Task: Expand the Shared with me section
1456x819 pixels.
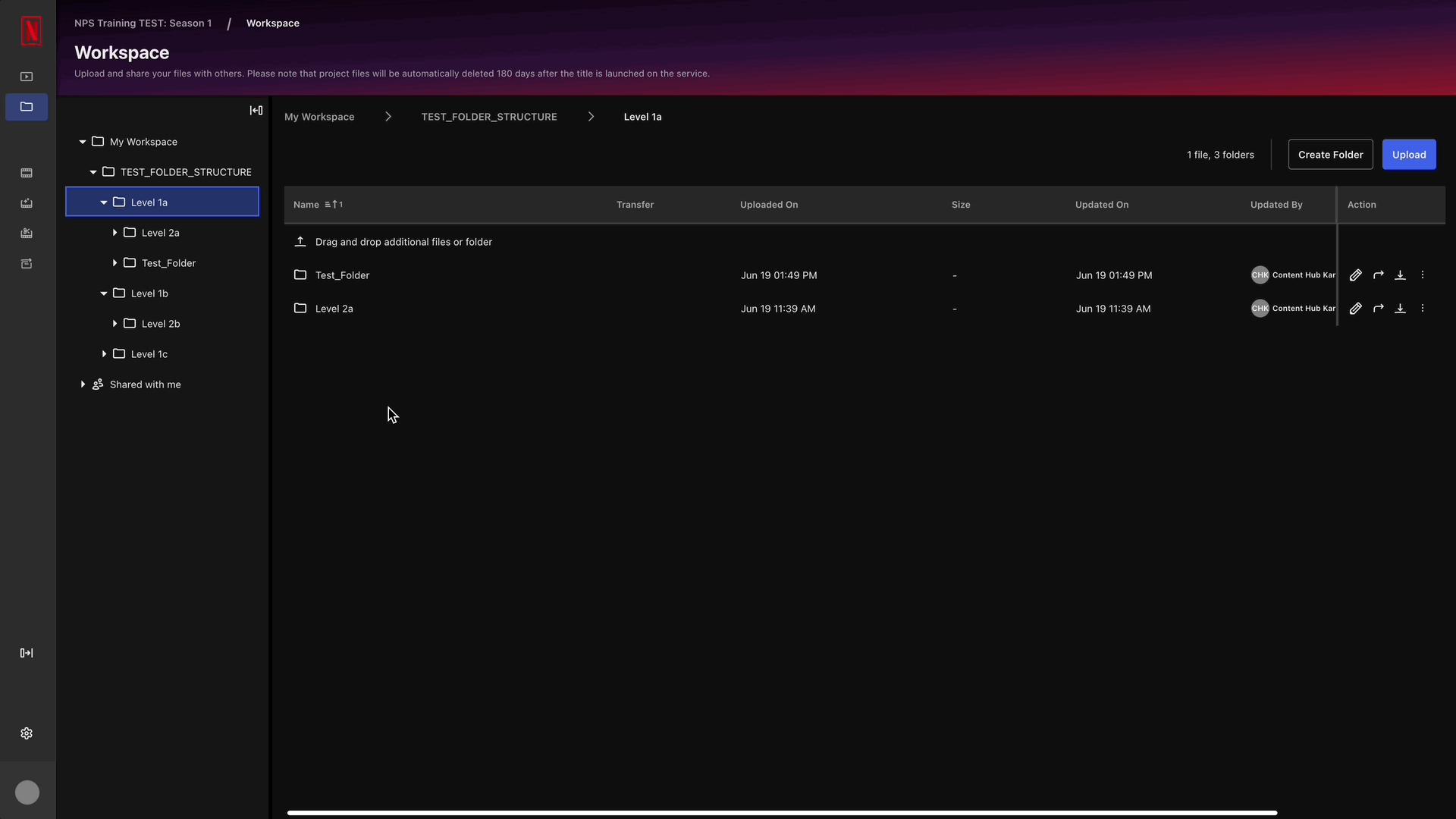Action: [82, 384]
